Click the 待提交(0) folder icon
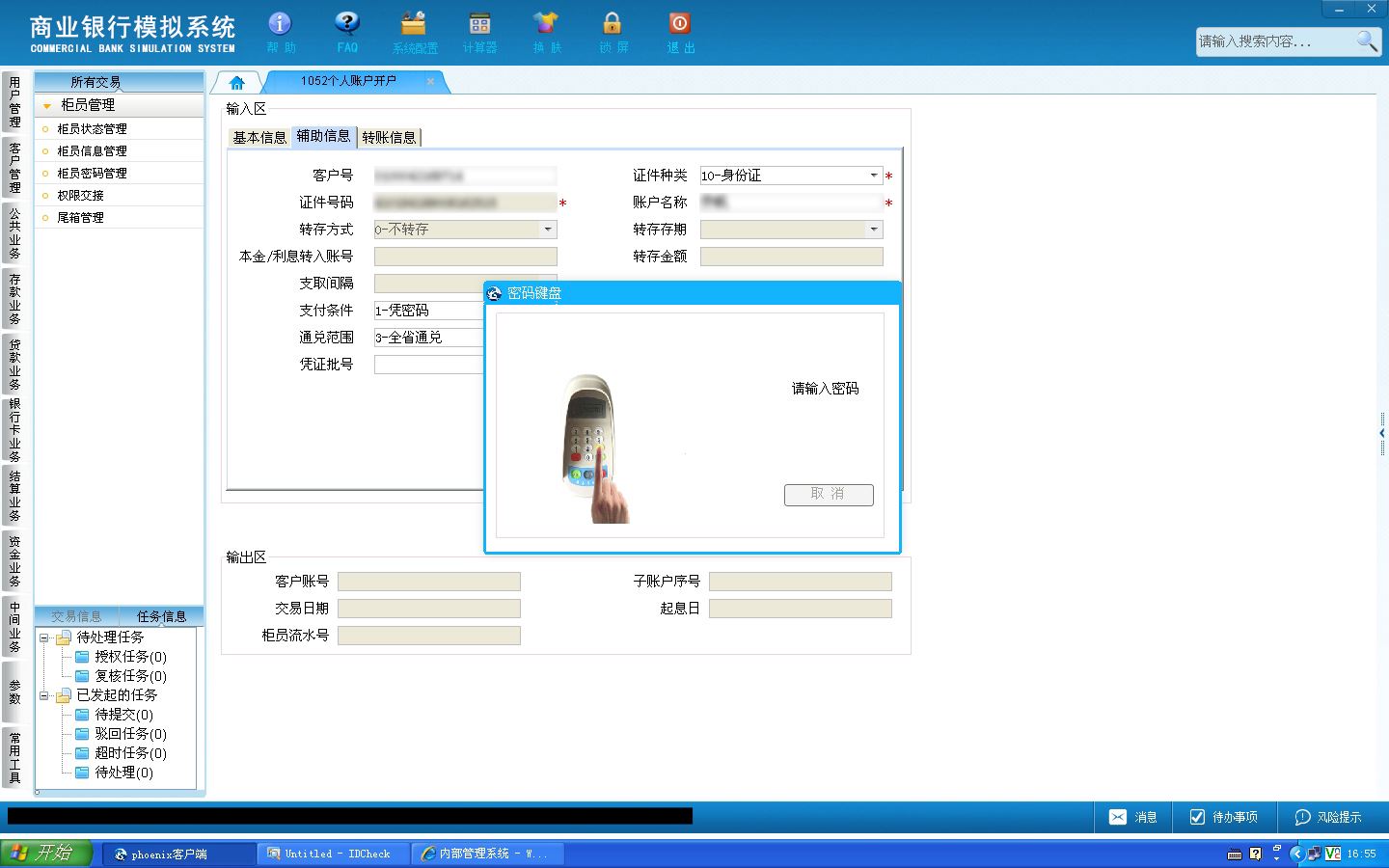Screen dimensions: 1389x868 (83, 715)
